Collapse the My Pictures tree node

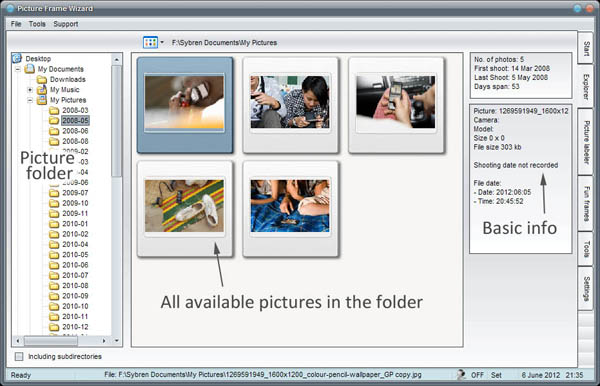[x=30, y=100]
